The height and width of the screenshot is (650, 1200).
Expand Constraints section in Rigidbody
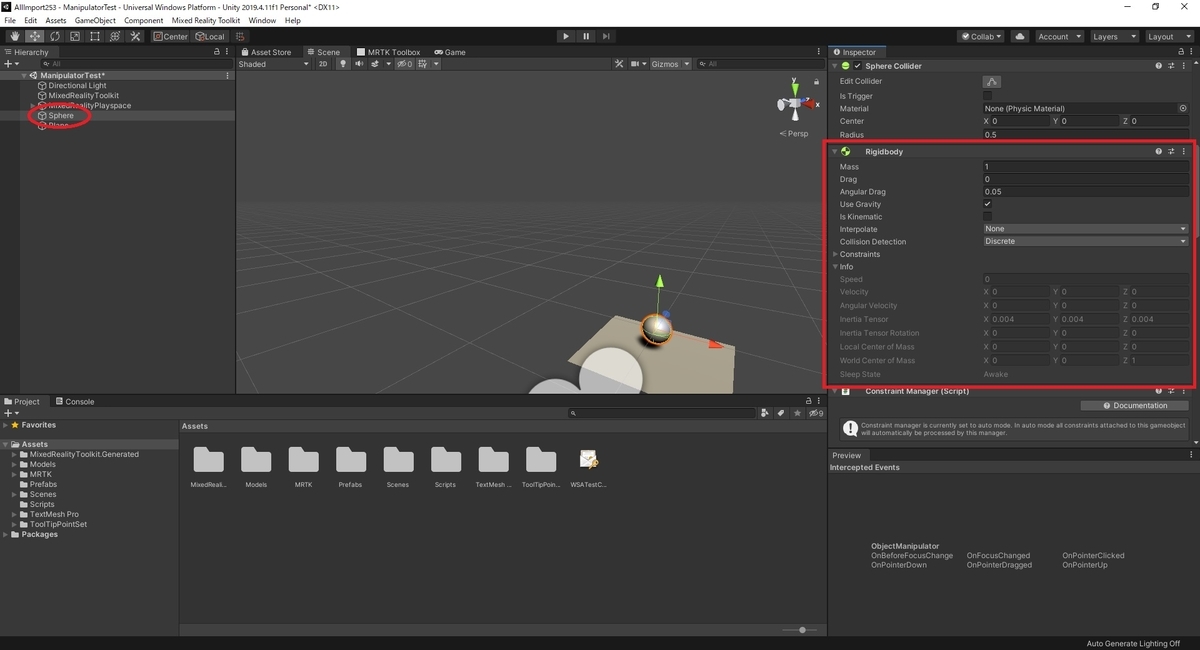tap(836, 254)
